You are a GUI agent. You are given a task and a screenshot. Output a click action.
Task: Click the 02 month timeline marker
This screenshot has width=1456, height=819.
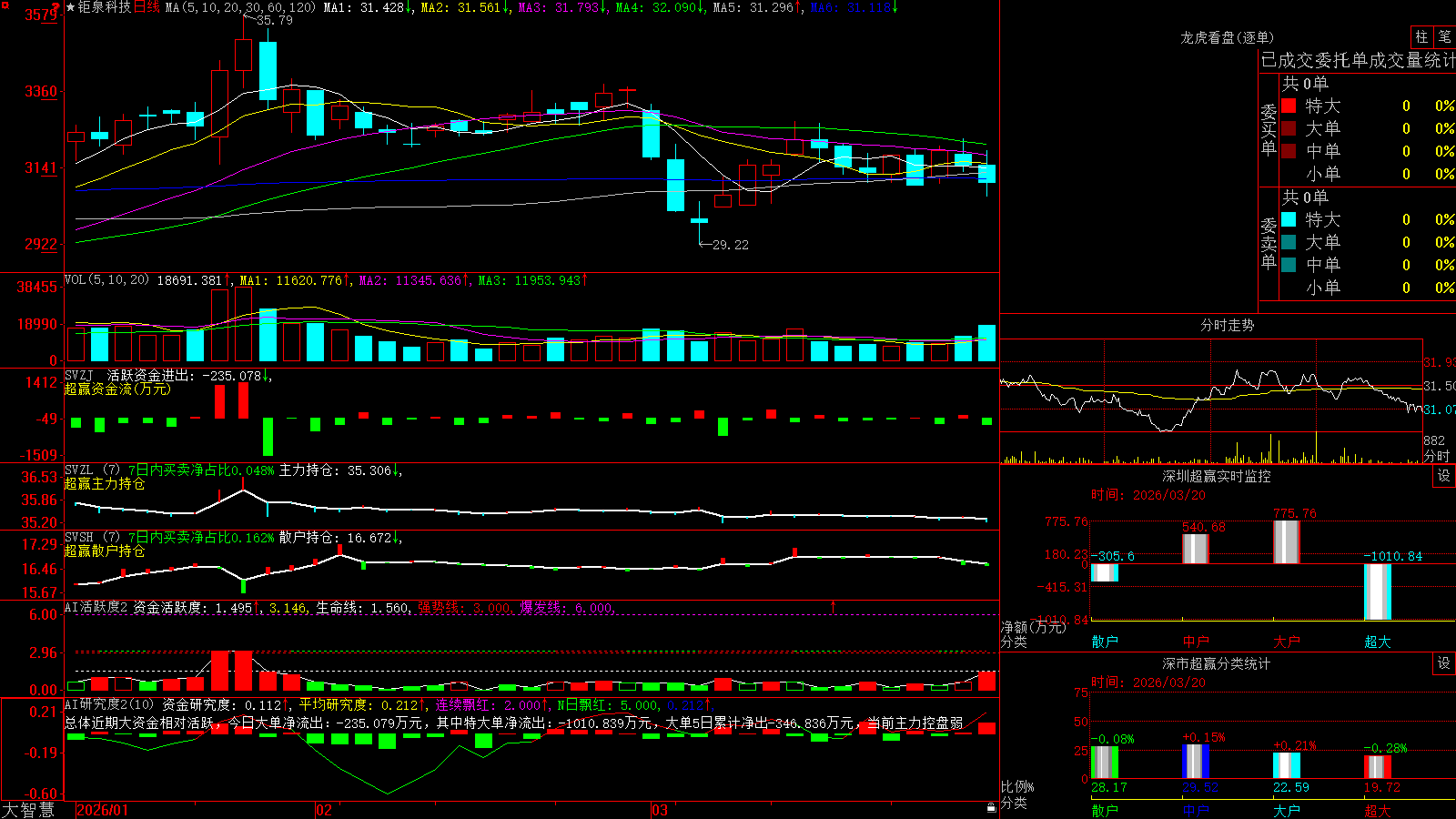(324, 810)
